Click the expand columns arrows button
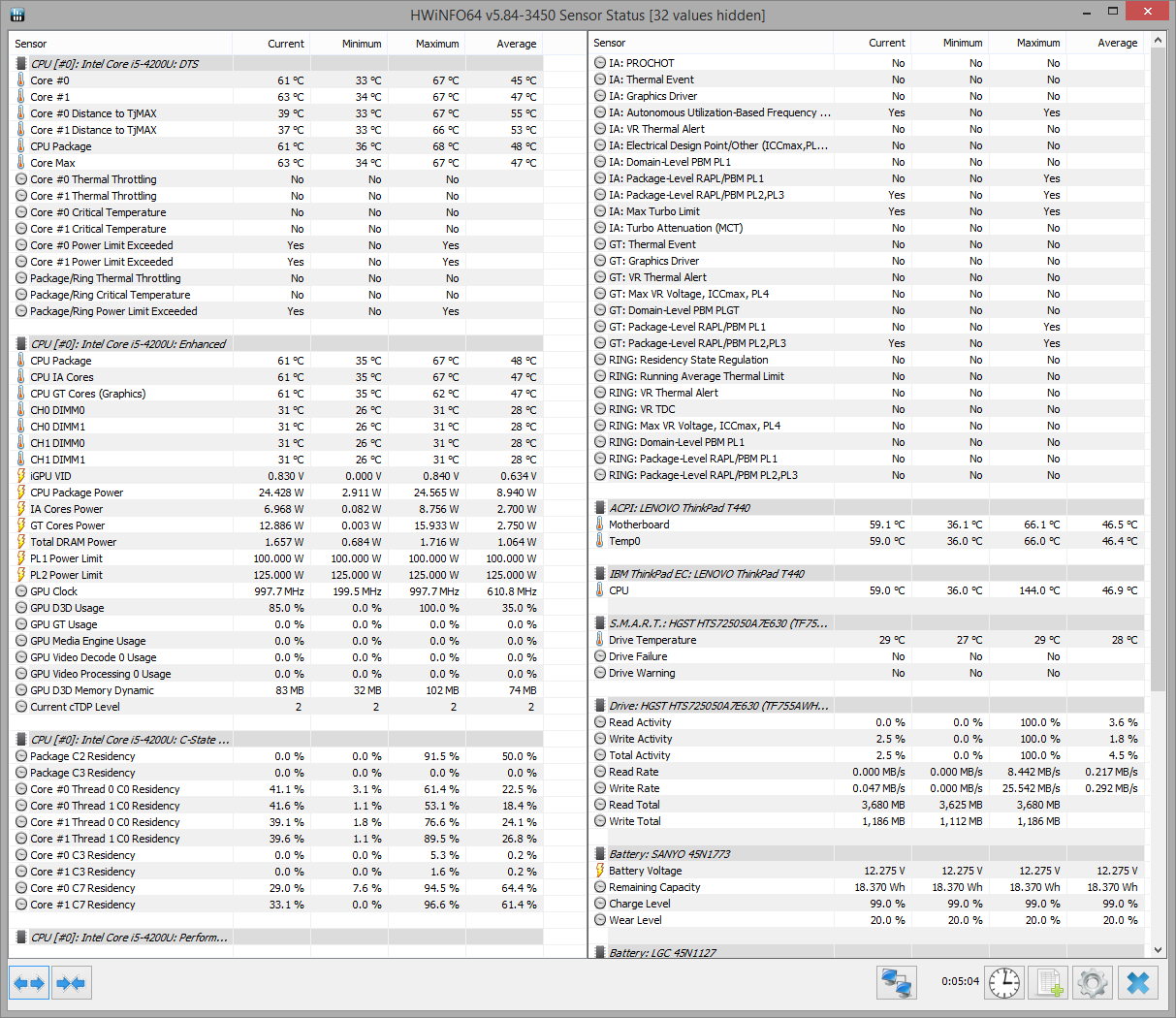This screenshot has width=1176, height=1018. [29, 983]
